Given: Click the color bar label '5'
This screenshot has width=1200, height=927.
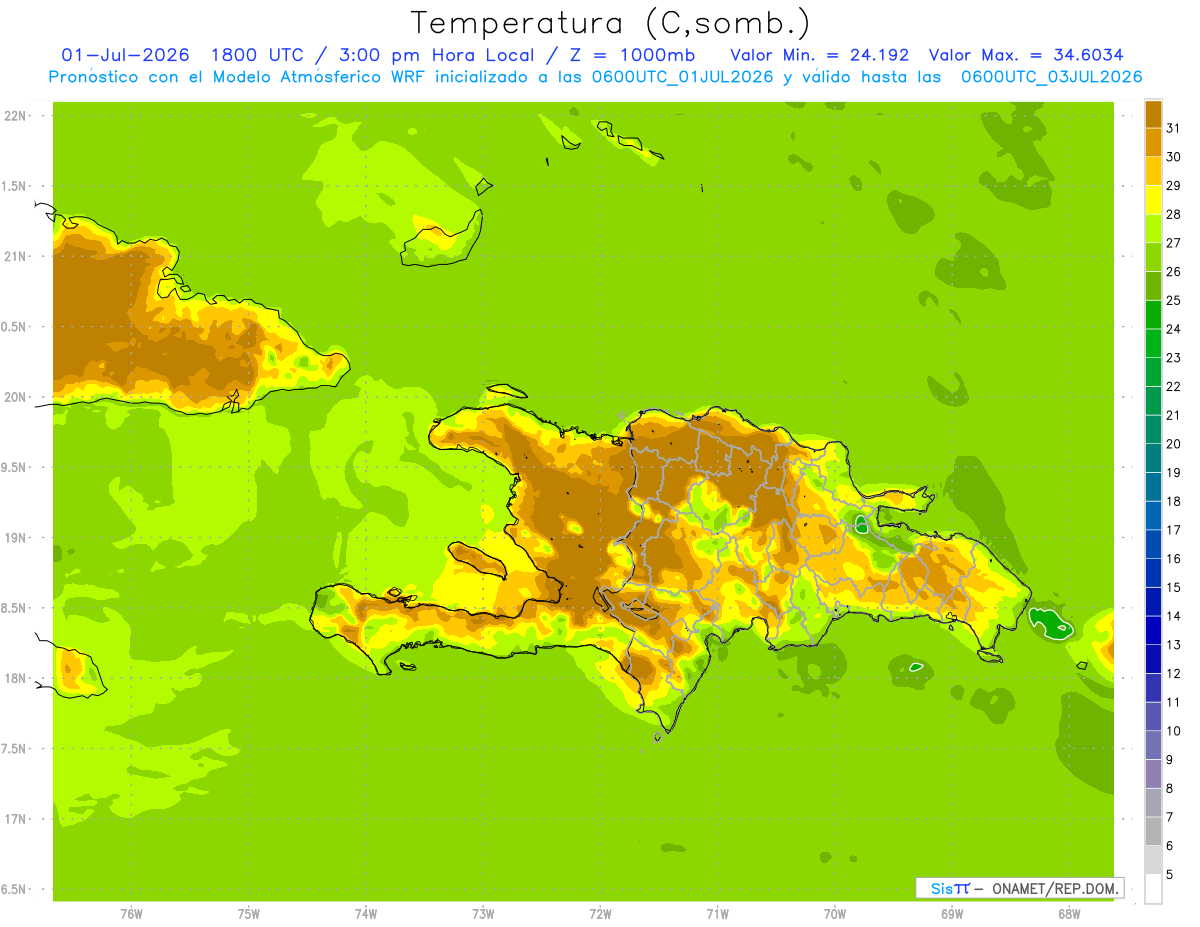Looking at the screenshot, I should tap(1170, 874).
